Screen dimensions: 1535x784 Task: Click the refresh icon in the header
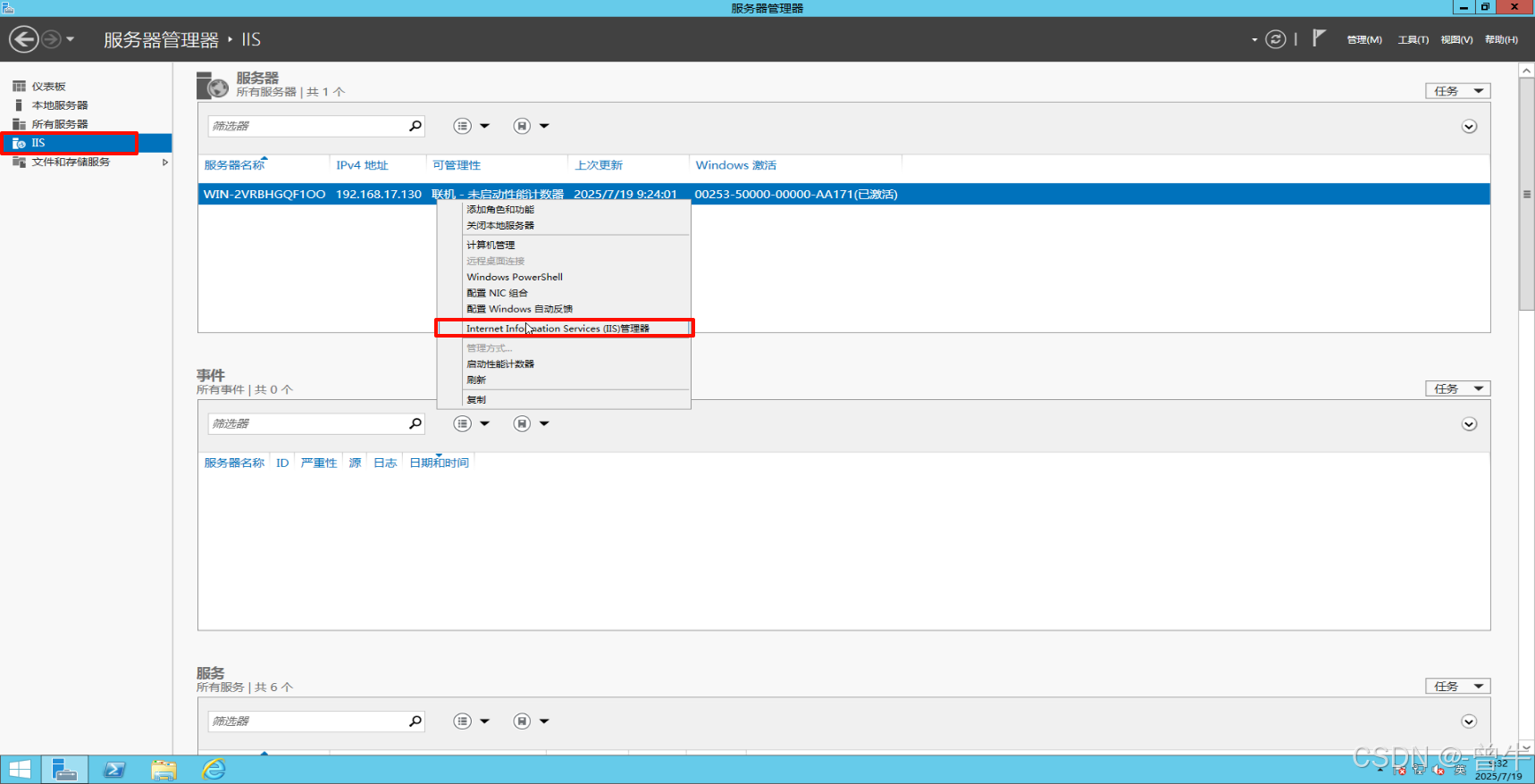click(1276, 39)
